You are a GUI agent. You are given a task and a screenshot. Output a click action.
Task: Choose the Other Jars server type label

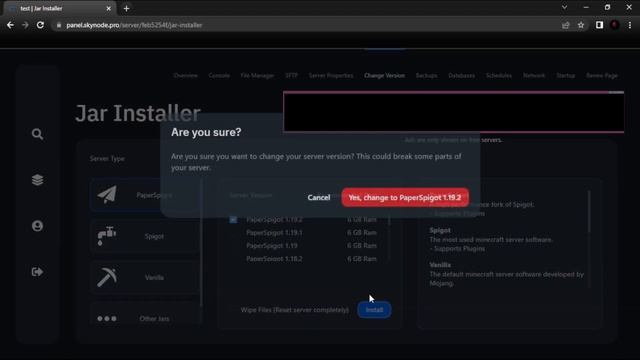(x=154, y=319)
